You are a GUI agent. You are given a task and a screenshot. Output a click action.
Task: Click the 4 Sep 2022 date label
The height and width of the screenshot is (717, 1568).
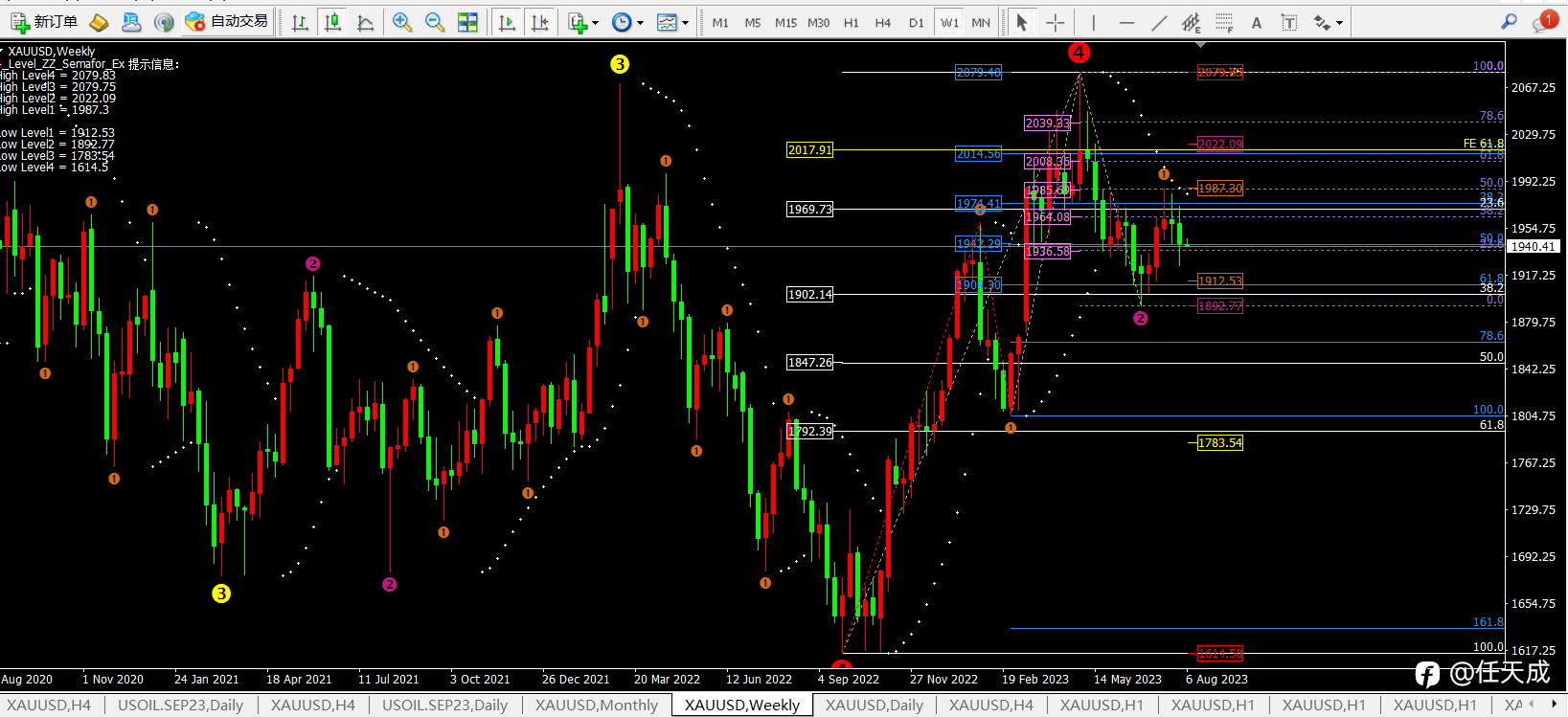pos(849,680)
